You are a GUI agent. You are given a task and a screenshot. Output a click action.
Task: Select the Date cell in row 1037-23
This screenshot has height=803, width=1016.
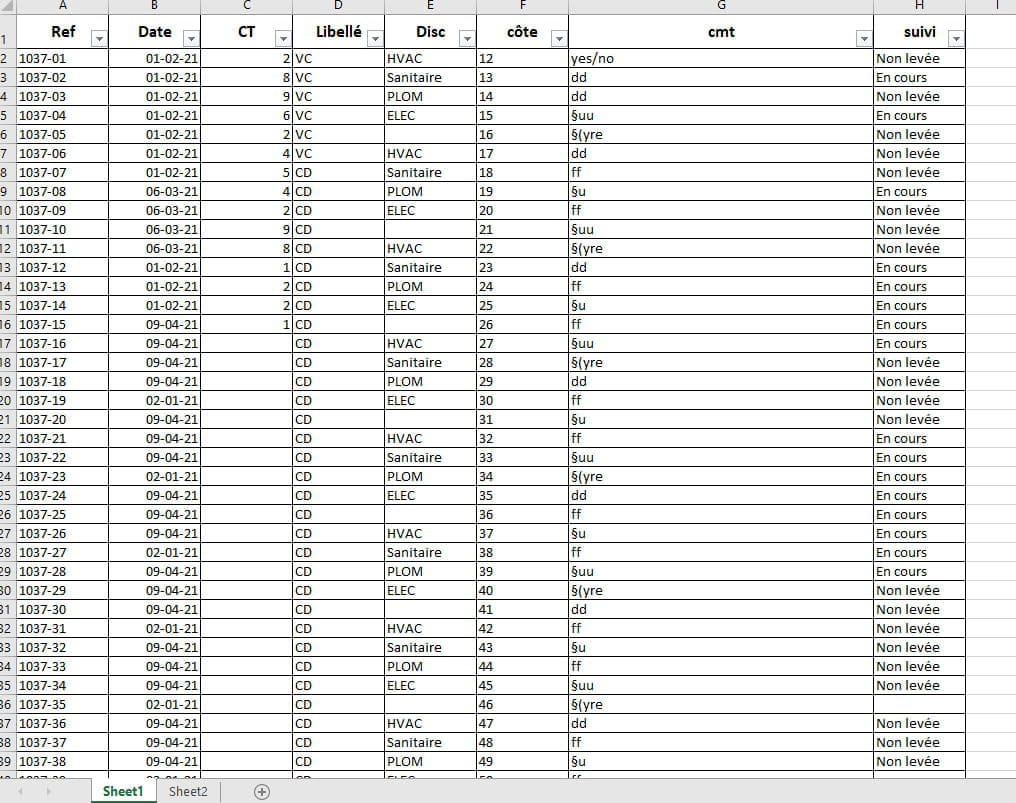click(x=154, y=476)
